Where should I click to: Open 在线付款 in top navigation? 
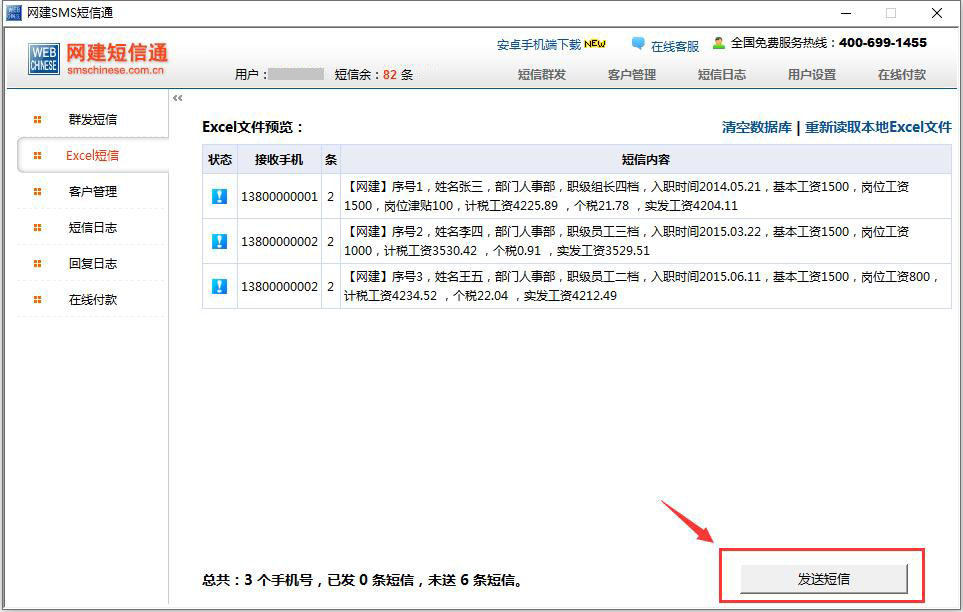tap(902, 75)
